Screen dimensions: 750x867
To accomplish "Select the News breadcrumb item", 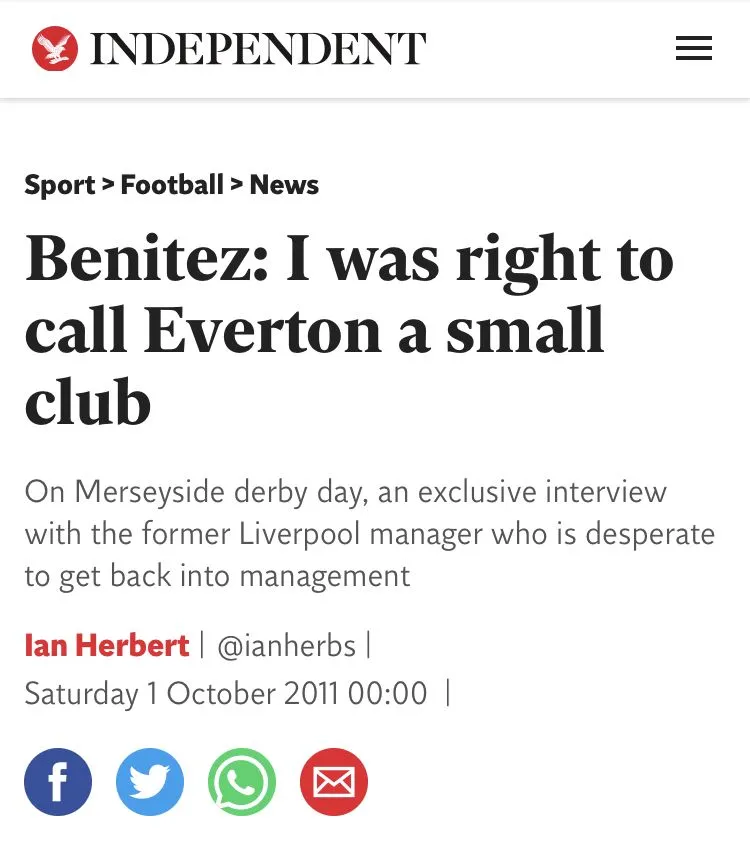I will [284, 185].
